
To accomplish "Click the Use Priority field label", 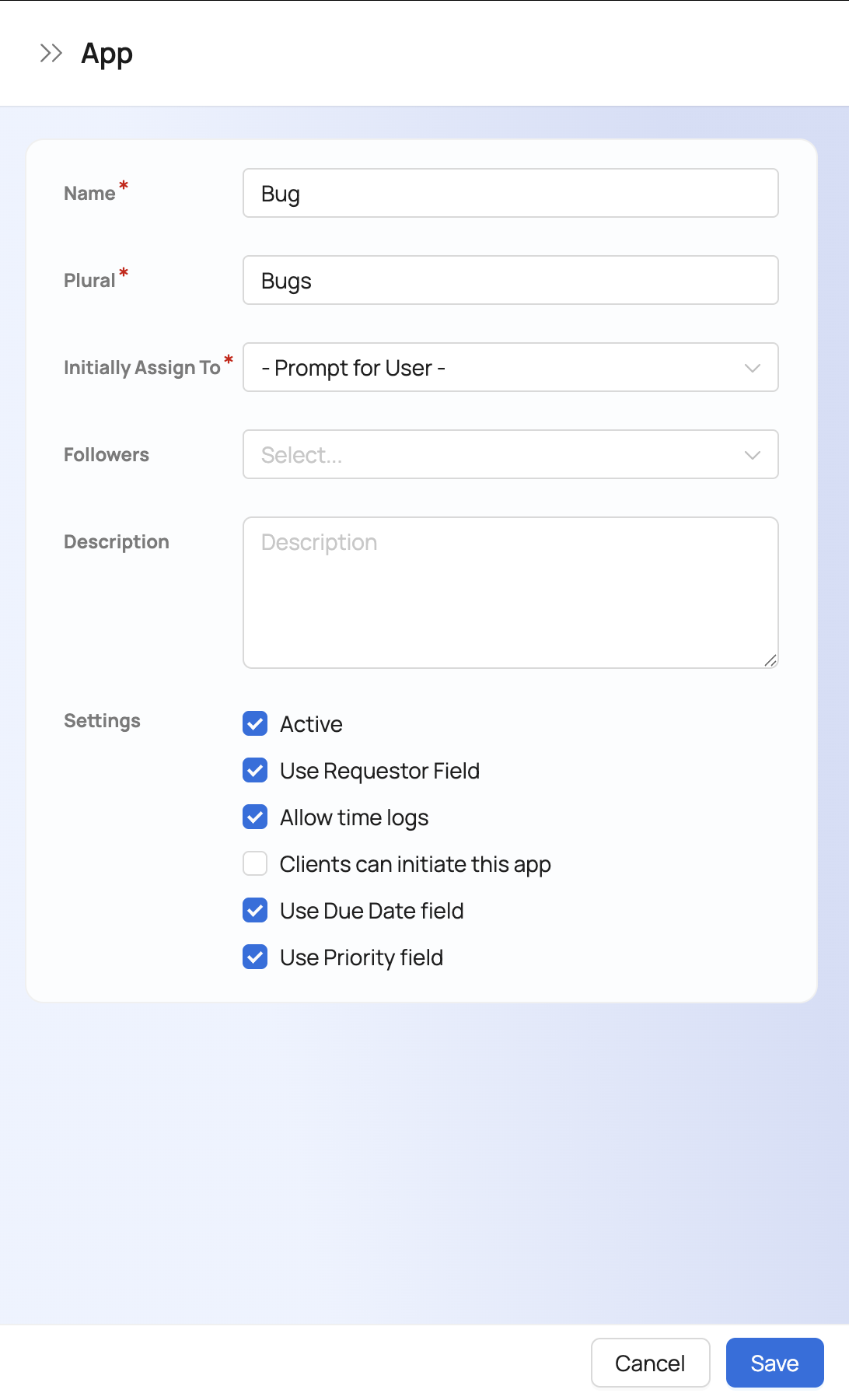I will click(362, 957).
